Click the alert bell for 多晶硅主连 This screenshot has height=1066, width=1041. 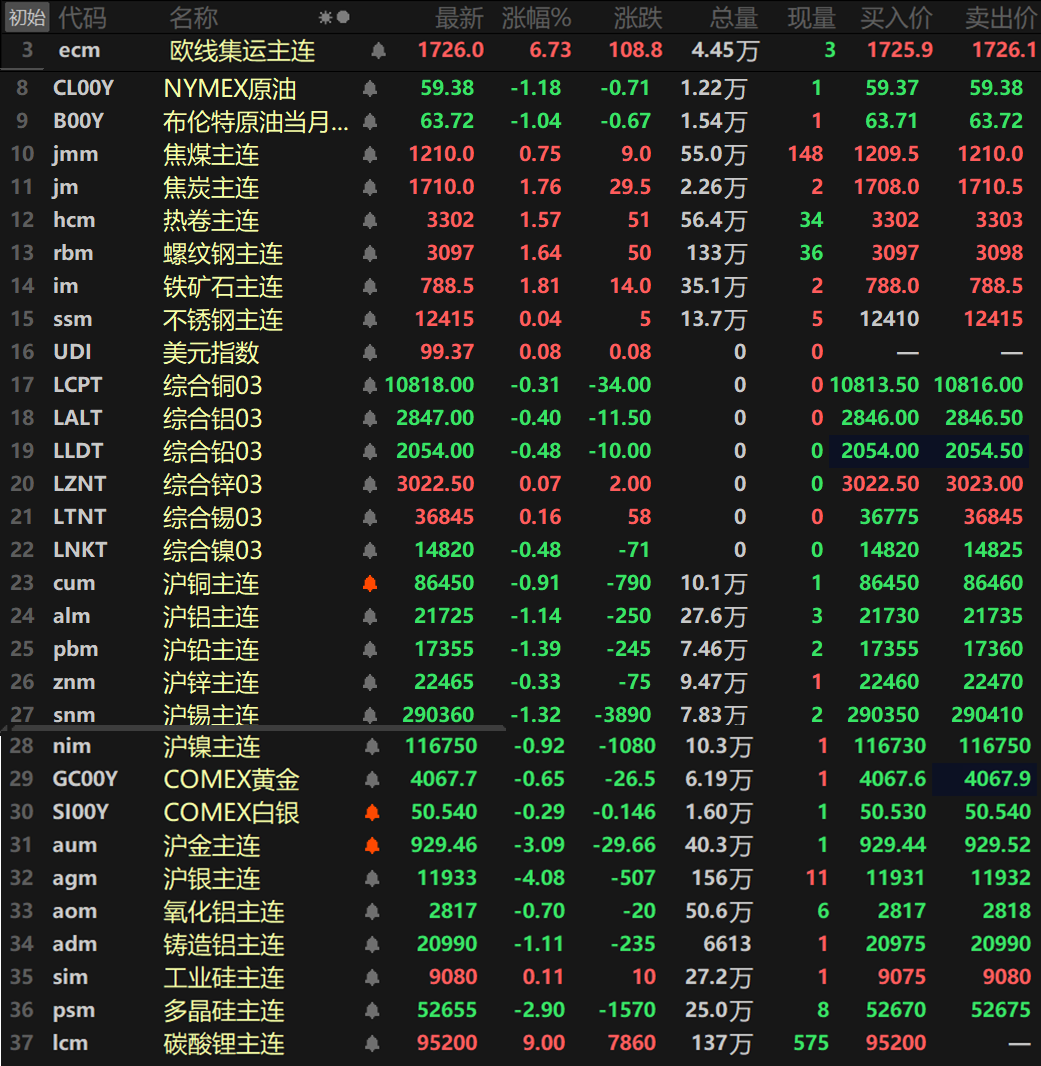point(369,1010)
